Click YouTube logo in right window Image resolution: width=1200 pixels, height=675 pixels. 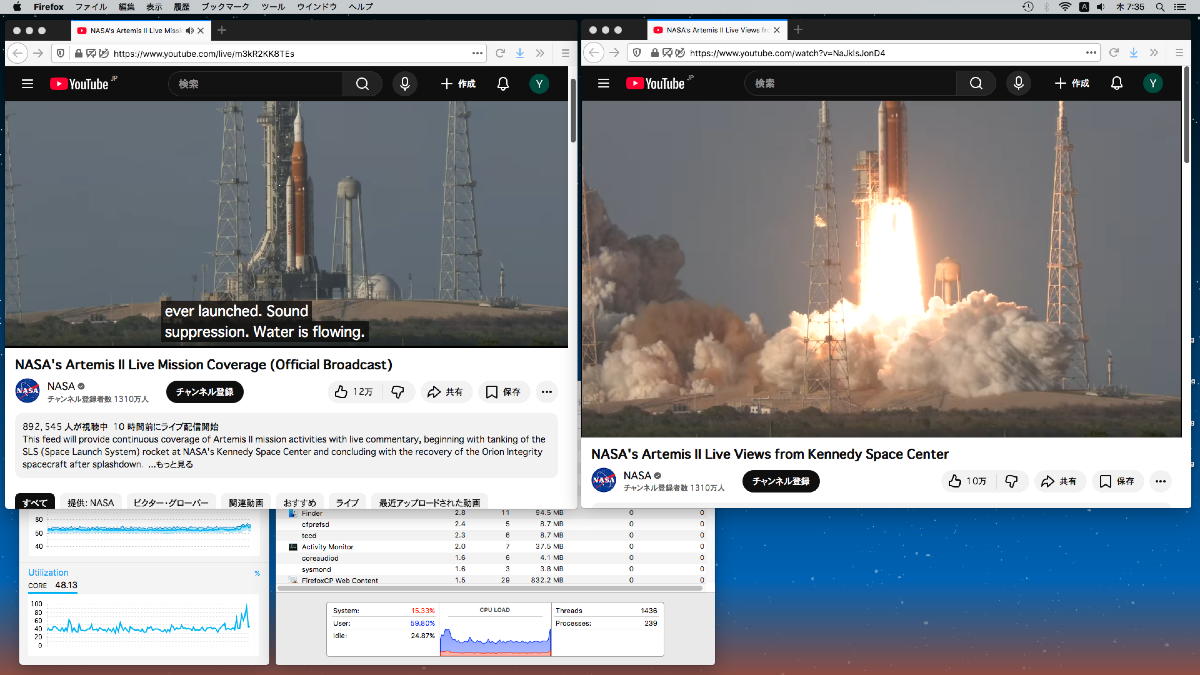[658, 84]
